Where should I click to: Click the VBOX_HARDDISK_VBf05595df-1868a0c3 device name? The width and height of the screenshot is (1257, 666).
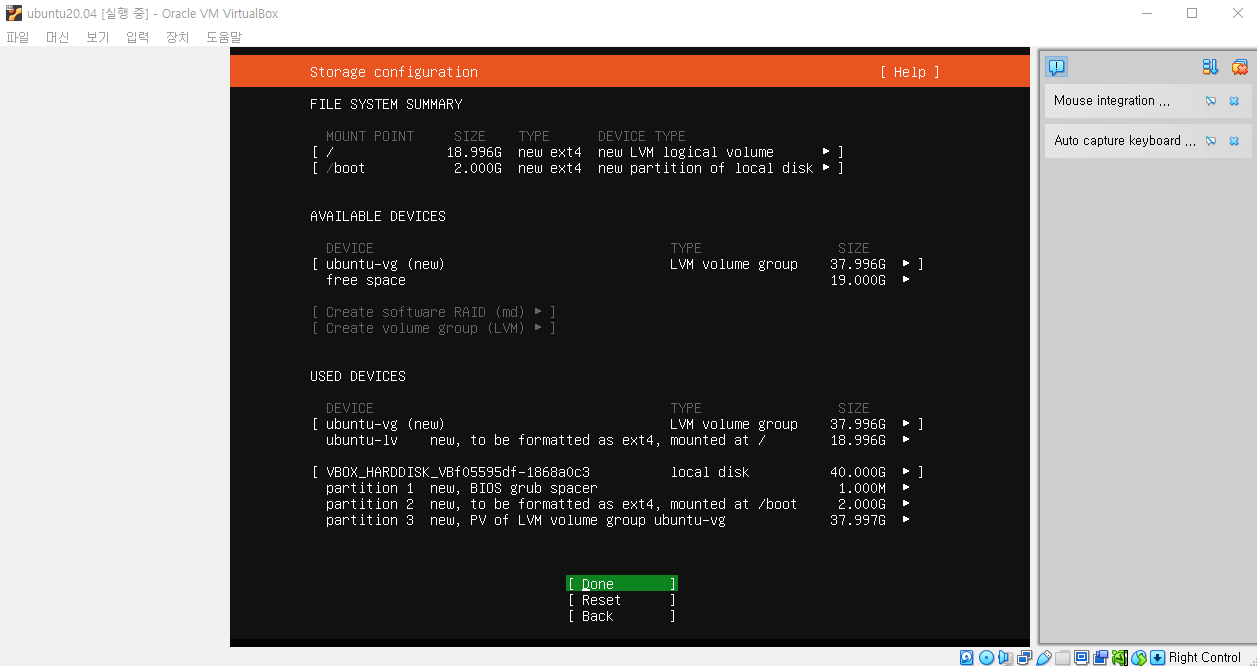[458, 472]
